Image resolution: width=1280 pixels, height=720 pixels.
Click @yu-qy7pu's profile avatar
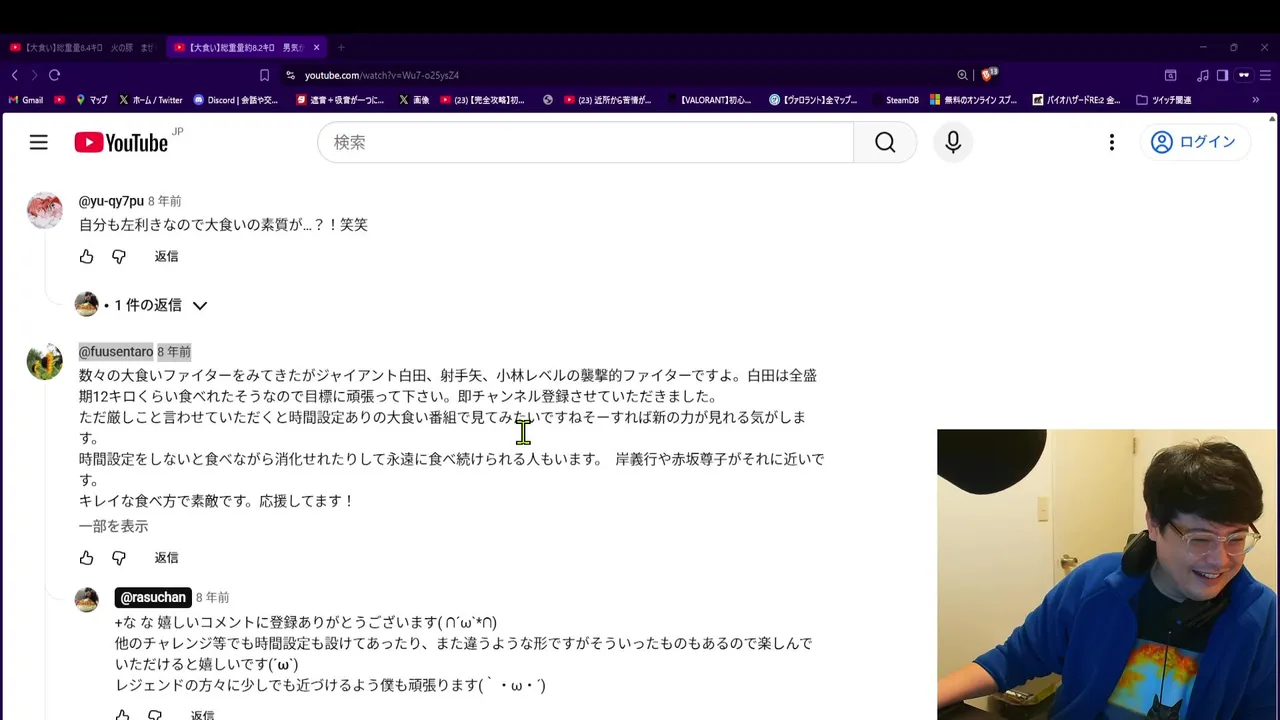pyautogui.click(x=45, y=210)
